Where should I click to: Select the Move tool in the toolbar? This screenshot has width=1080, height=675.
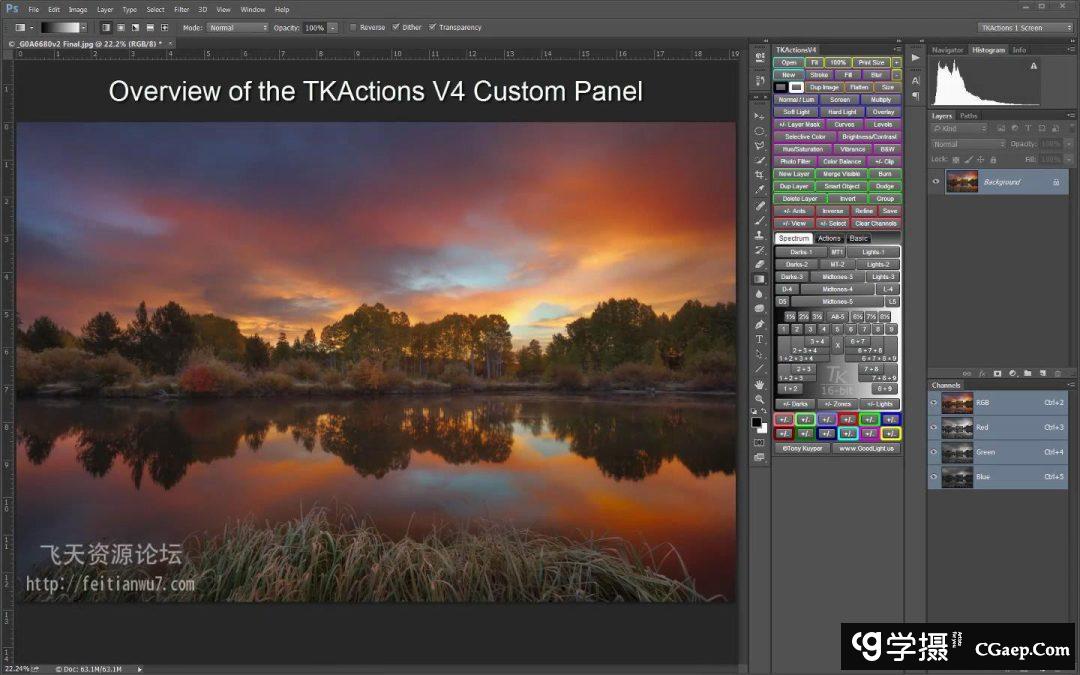coord(759,117)
